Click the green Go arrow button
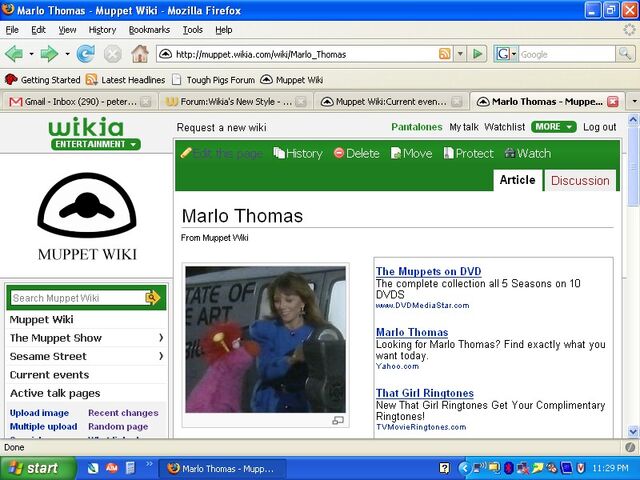The width and height of the screenshot is (640, 480). click(477, 54)
